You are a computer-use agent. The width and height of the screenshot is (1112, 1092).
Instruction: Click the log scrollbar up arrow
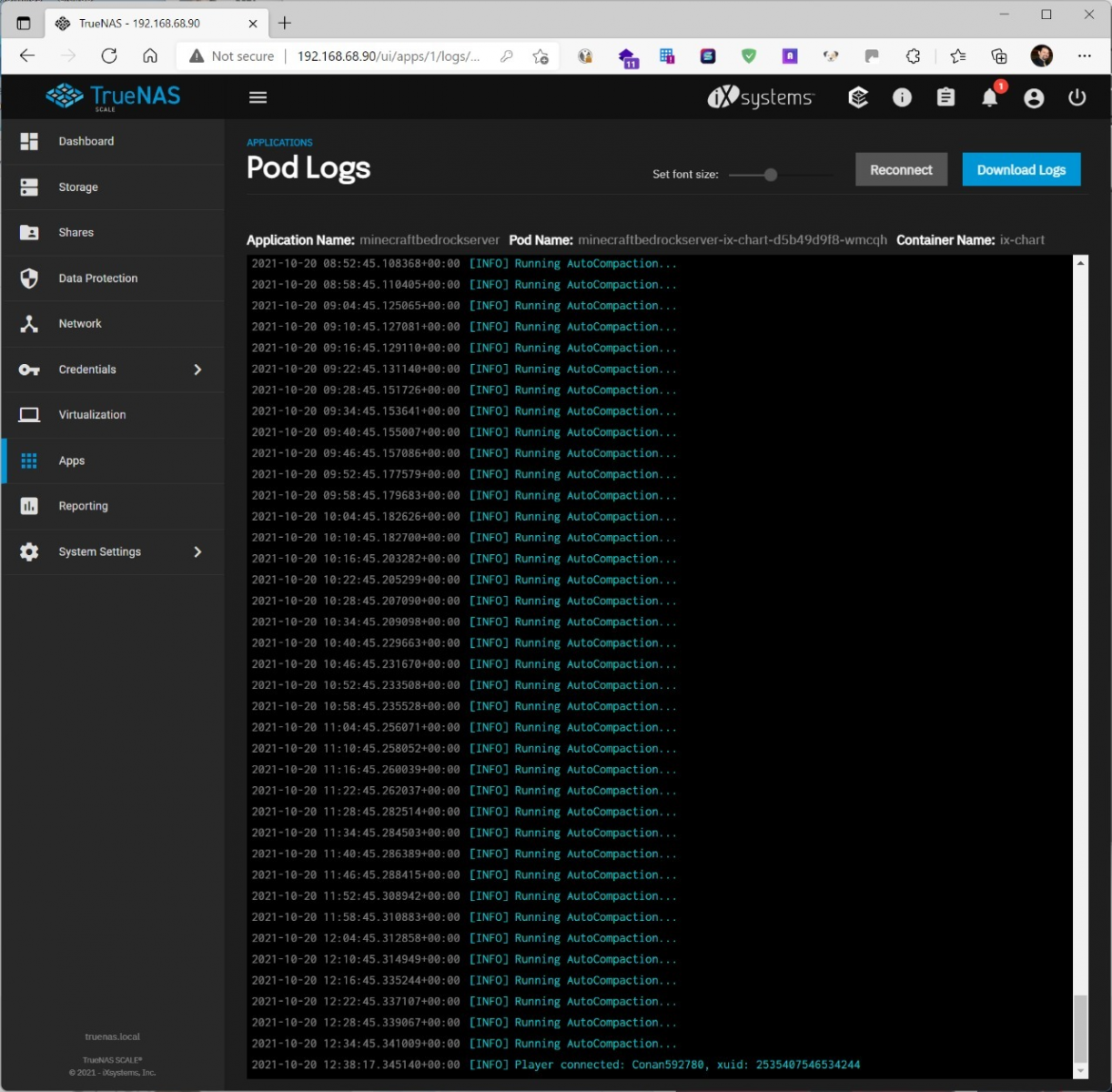(x=1081, y=263)
